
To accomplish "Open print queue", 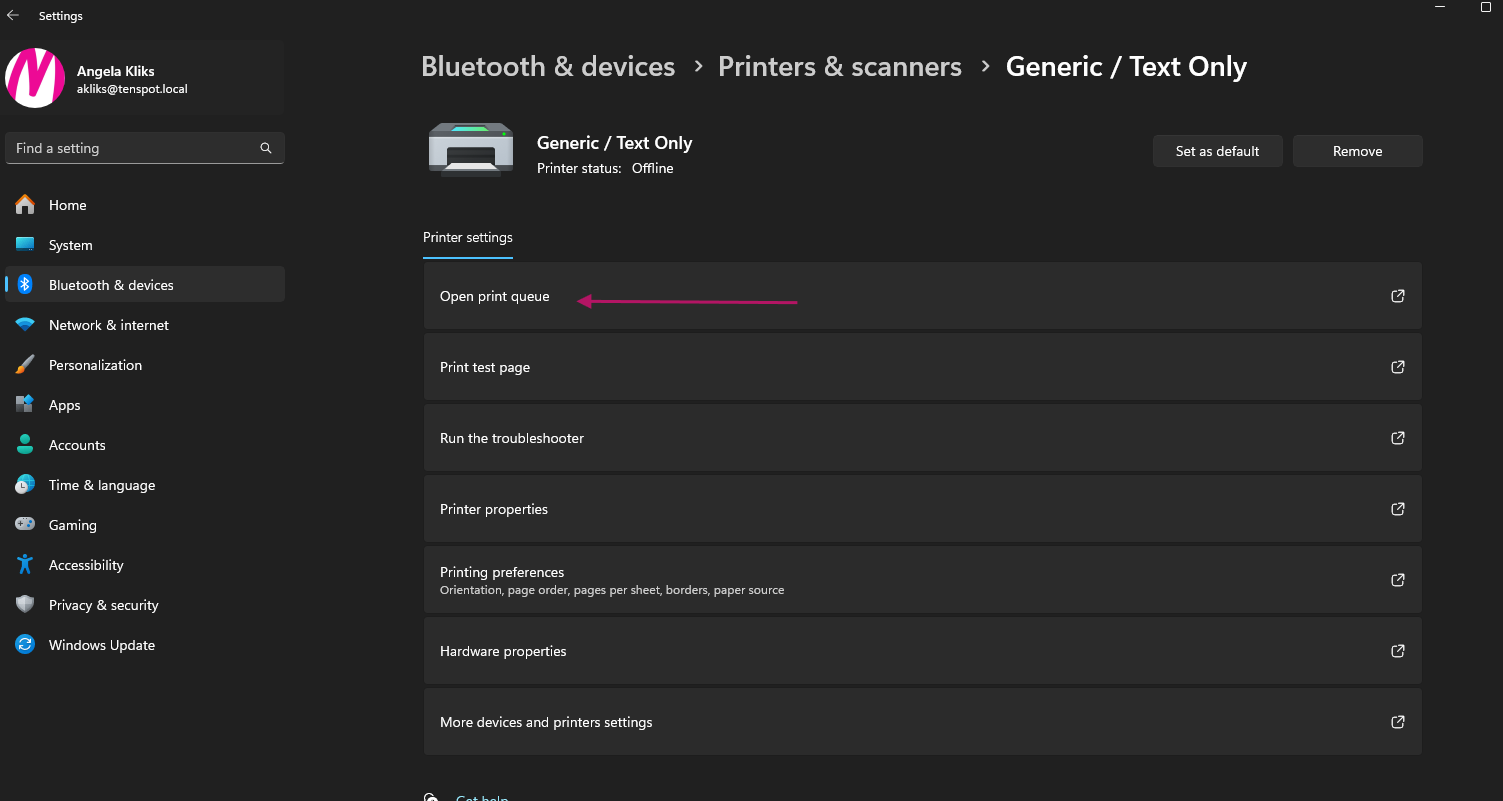I will coord(922,296).
